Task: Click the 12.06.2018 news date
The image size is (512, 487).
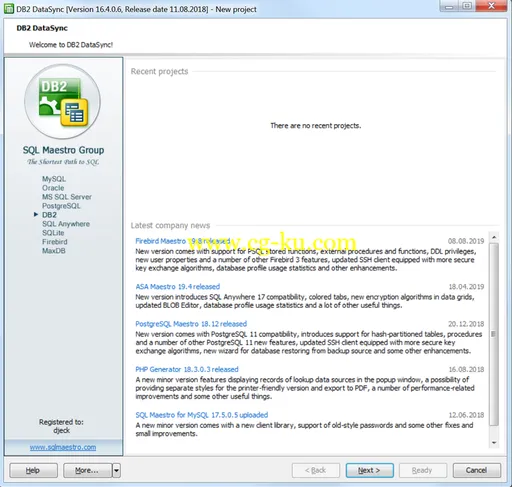Action: [x=466, y=415]
